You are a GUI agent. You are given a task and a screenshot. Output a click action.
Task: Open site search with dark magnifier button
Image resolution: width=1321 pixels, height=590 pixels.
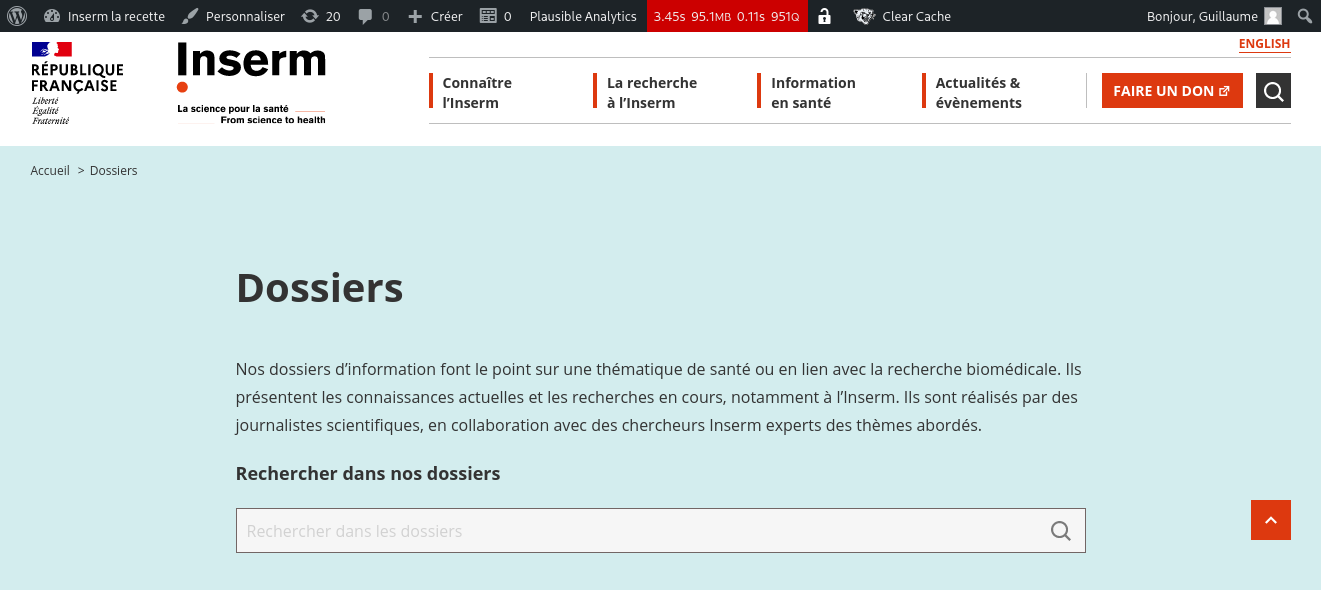tap(1273, 91)
